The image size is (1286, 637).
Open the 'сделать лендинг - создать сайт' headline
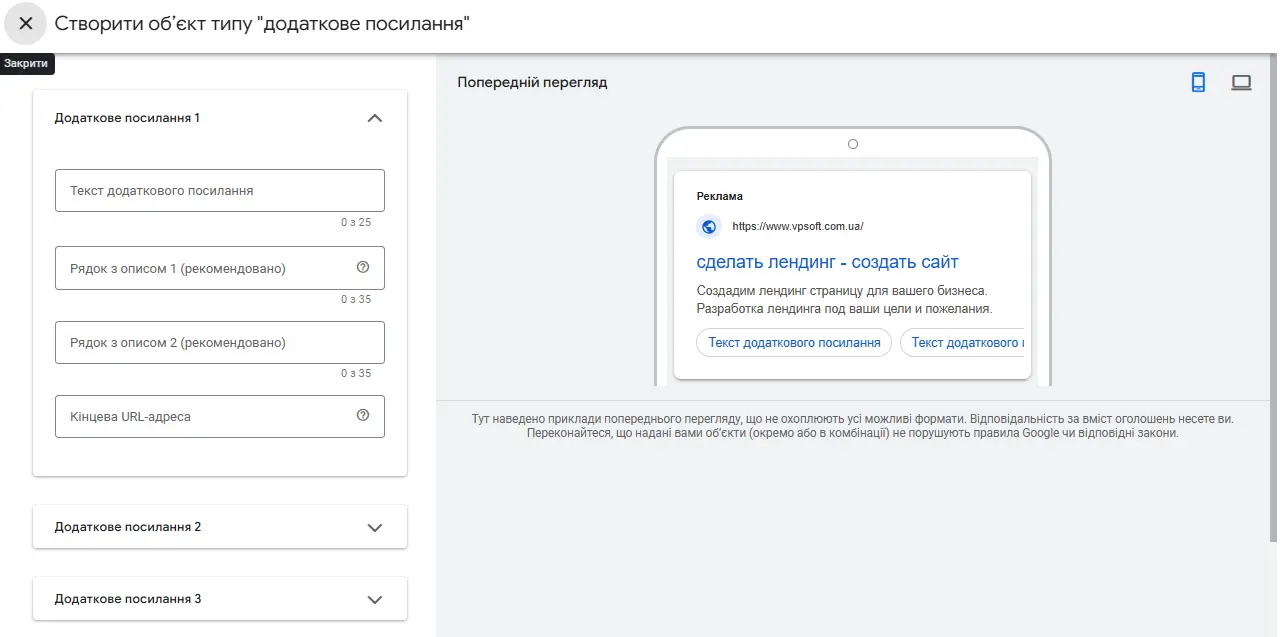pyautogui.click(x=827, y=262)
